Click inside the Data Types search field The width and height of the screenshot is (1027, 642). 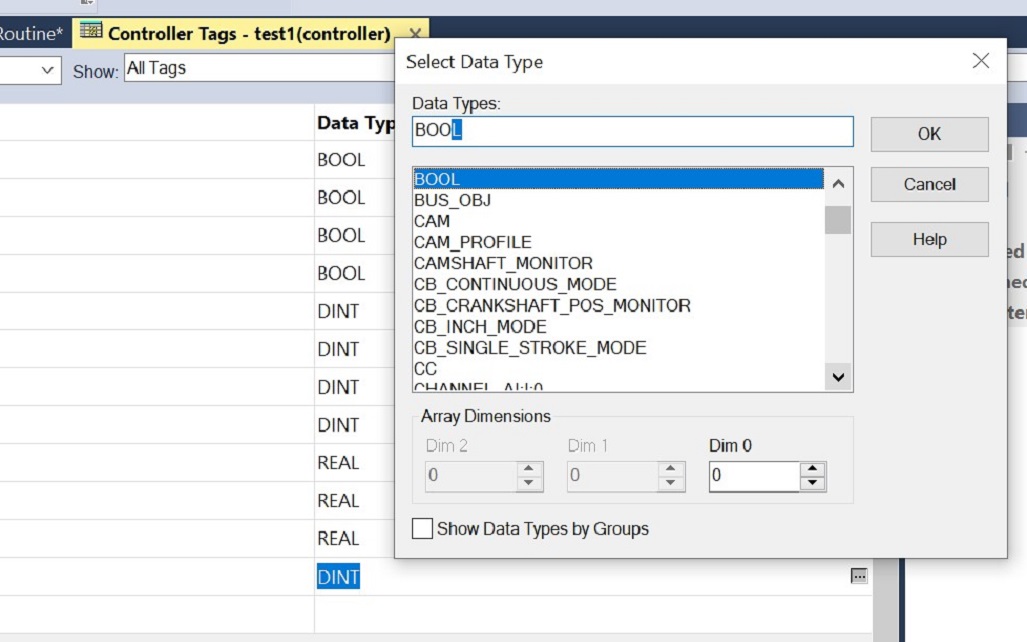[x=630, y=131]
